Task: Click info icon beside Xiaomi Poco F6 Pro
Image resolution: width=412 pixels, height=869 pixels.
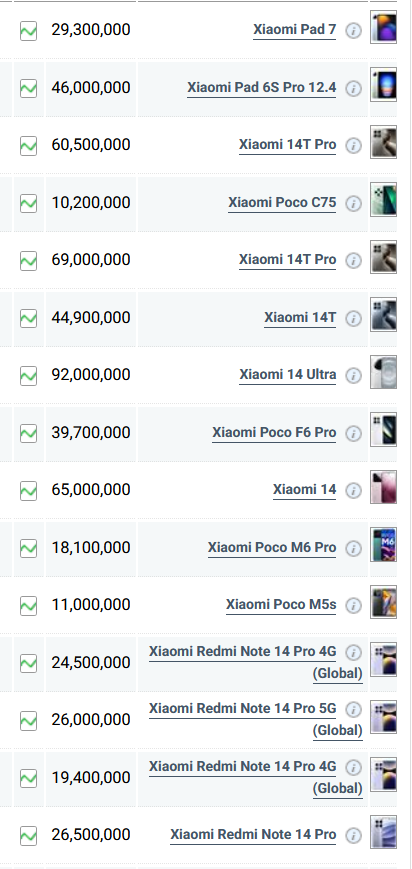Action: point(353,433)
